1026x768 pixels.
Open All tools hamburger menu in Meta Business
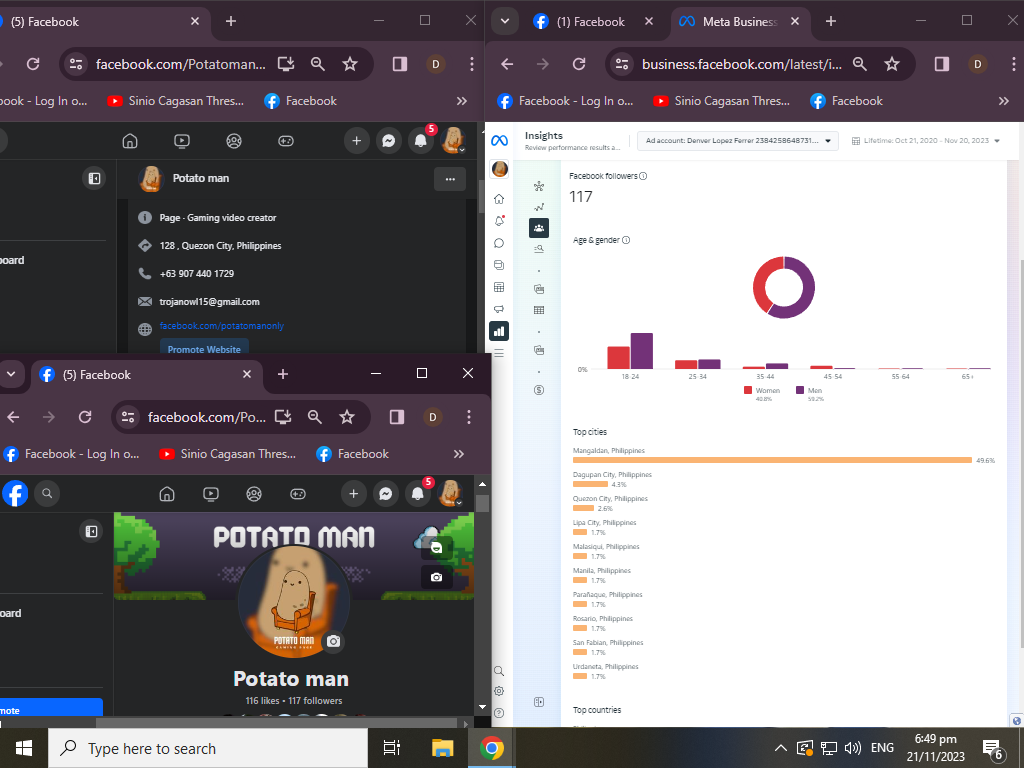(499, 353)
